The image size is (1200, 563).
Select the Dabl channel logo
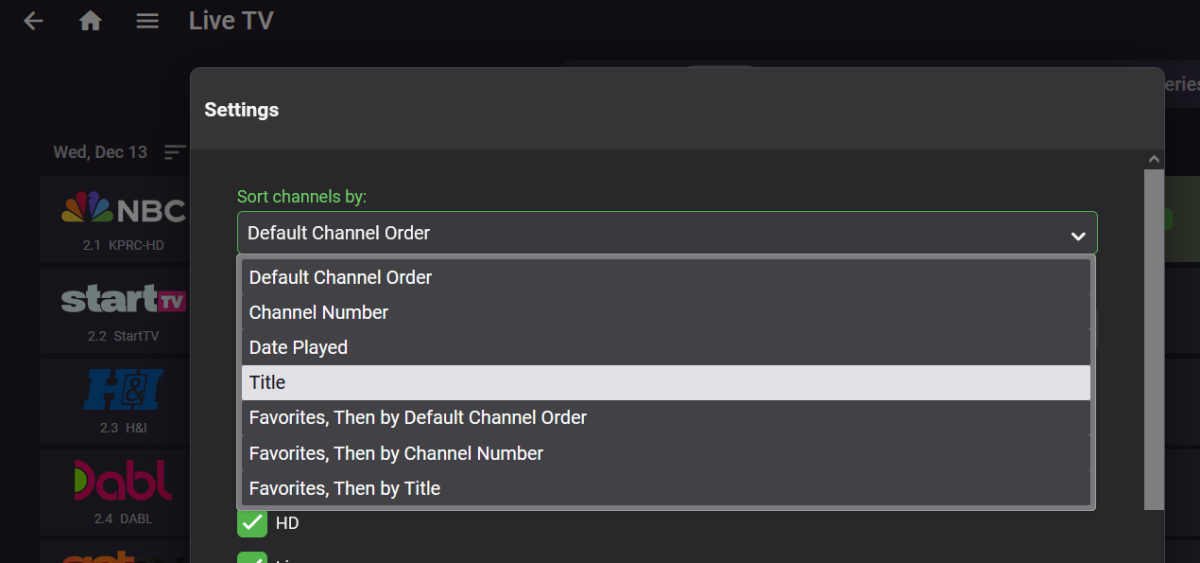pyautogui.click(x=124, y=481)
